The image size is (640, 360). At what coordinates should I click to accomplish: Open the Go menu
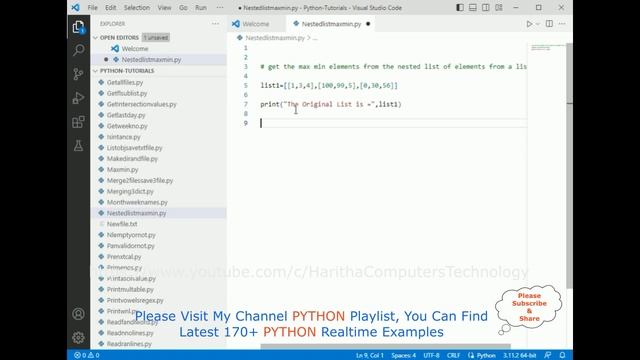pyautogui.click(x=183, y=8)
